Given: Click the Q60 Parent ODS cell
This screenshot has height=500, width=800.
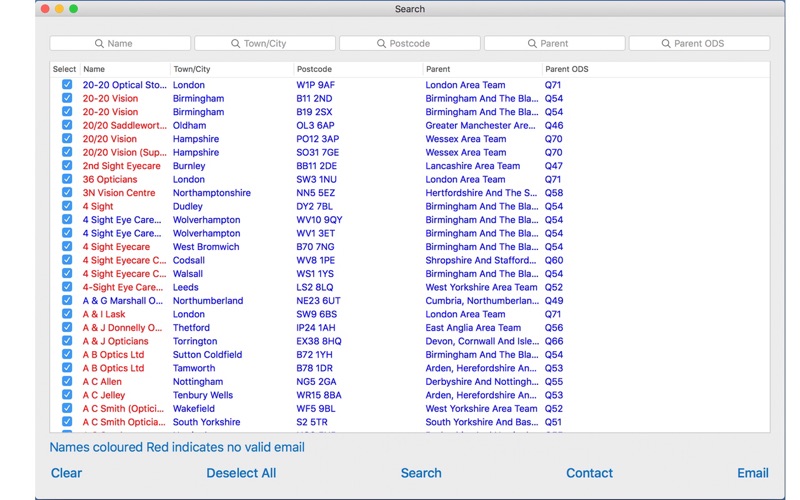Looking at the screenshot, I should click(x=554, y=260).
